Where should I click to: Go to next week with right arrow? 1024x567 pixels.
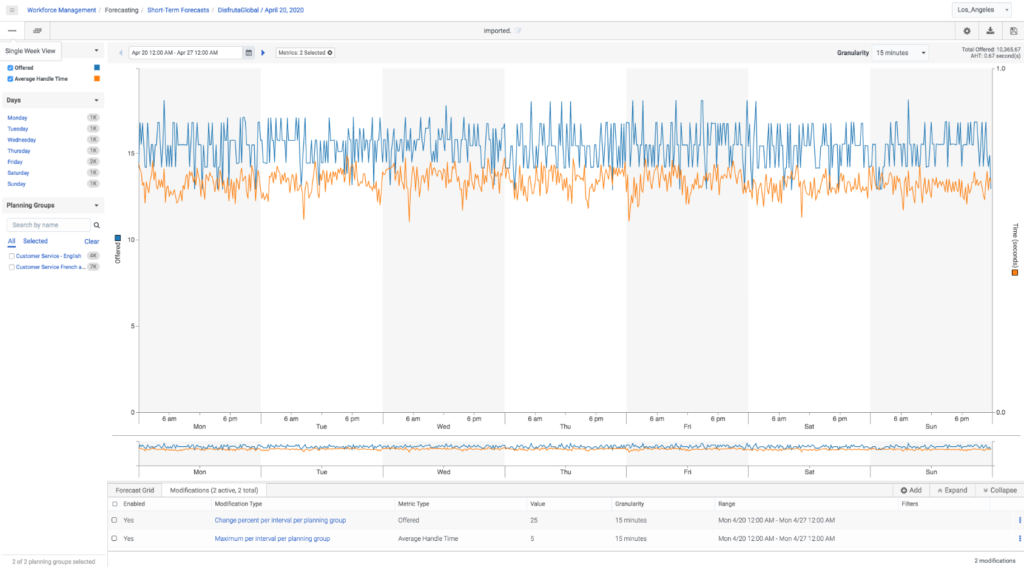[263, 52]
